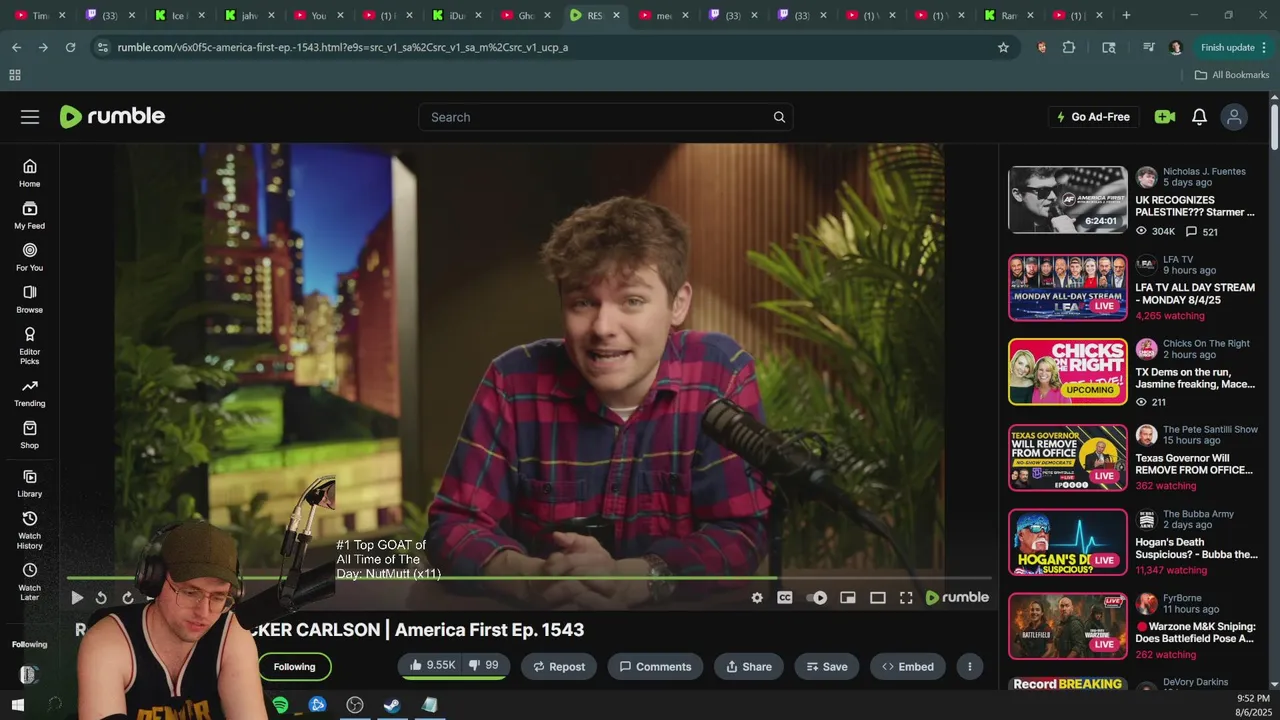
Task: Click the Share button
Action: tap(749, 667)
